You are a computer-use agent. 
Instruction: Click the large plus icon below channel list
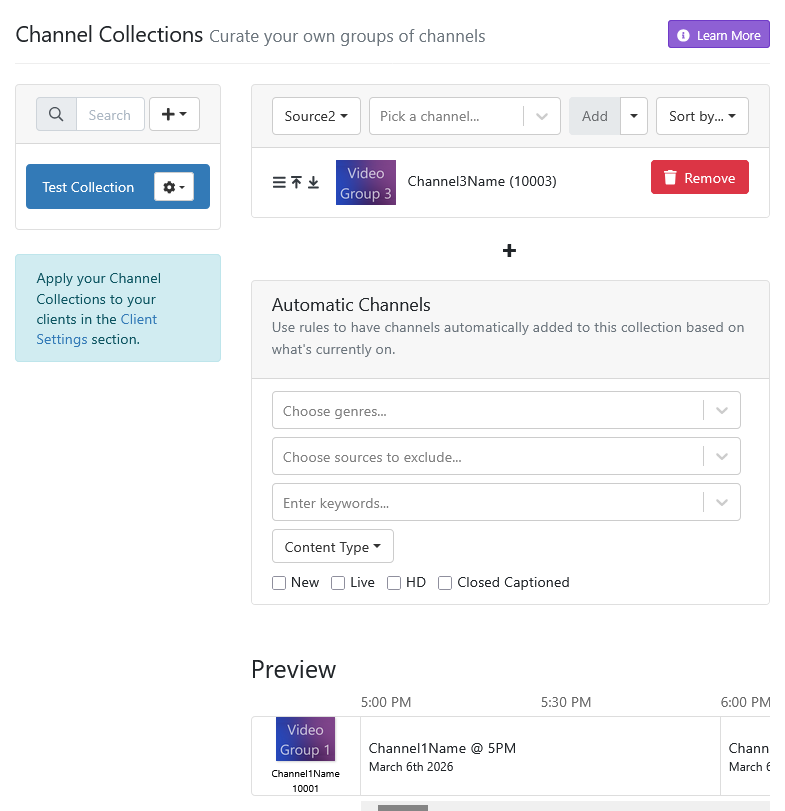[x=509, y=250]
